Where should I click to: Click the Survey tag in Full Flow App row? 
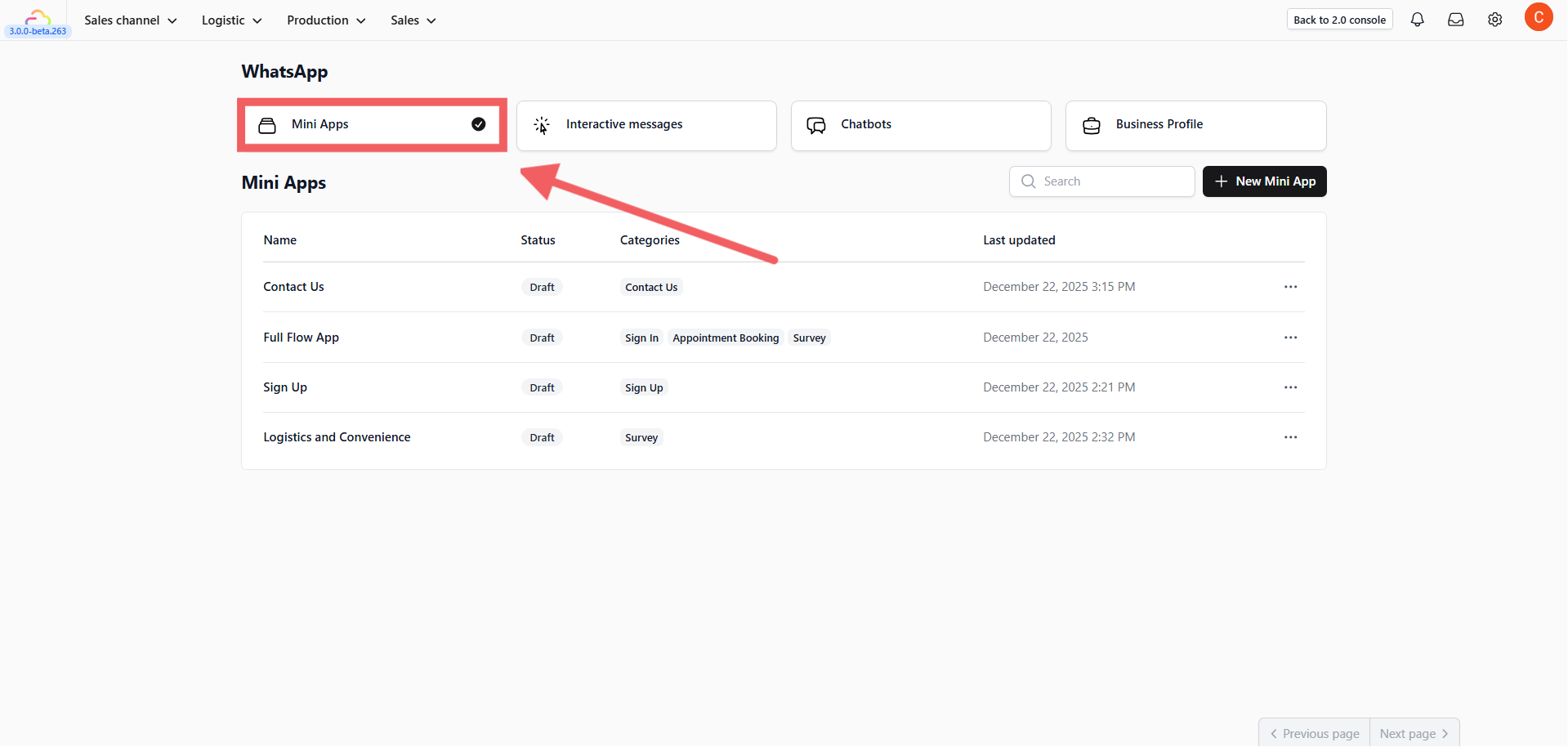coord(809,338)
